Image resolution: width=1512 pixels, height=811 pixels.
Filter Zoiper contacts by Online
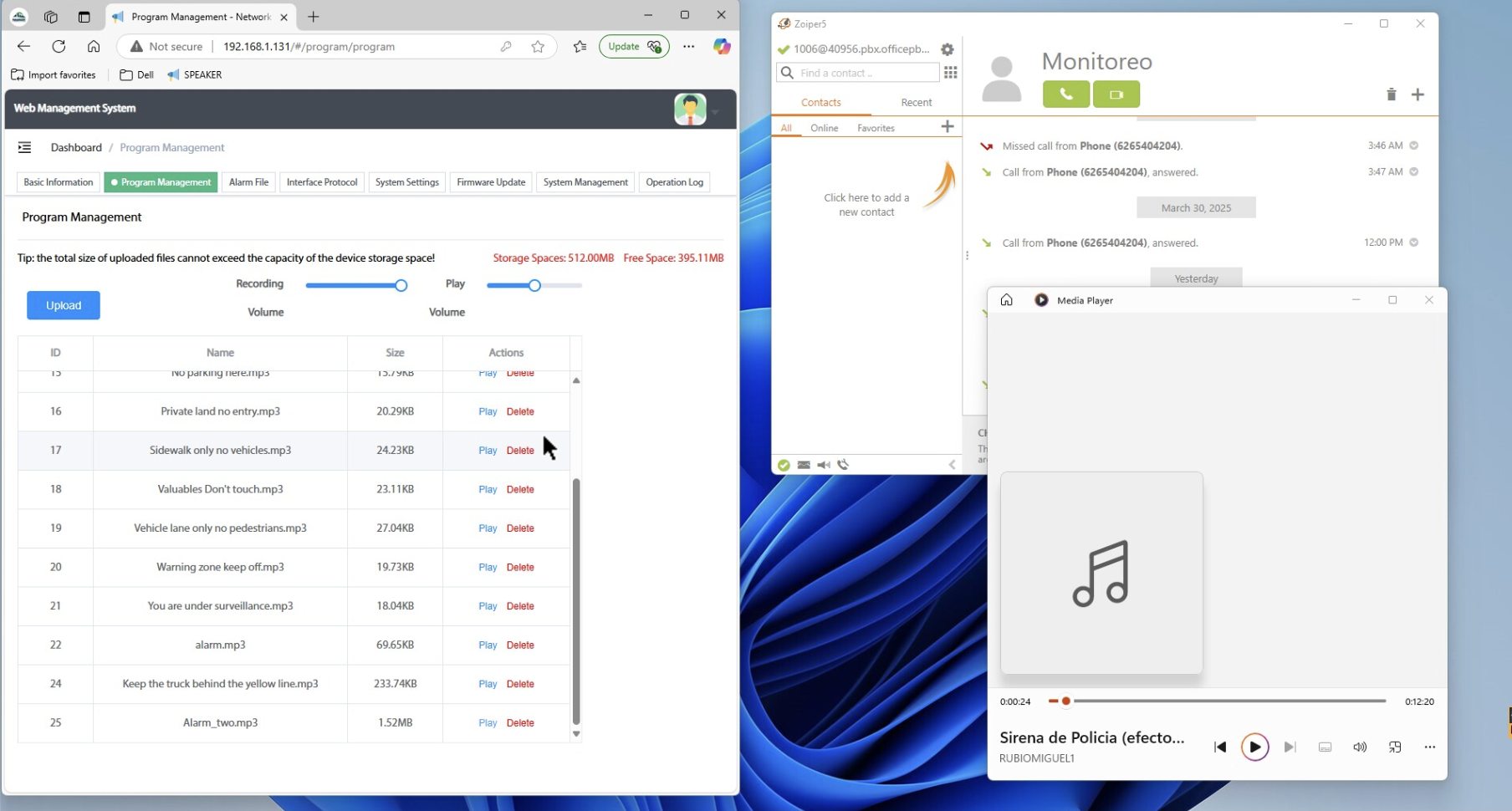point(825,128)
